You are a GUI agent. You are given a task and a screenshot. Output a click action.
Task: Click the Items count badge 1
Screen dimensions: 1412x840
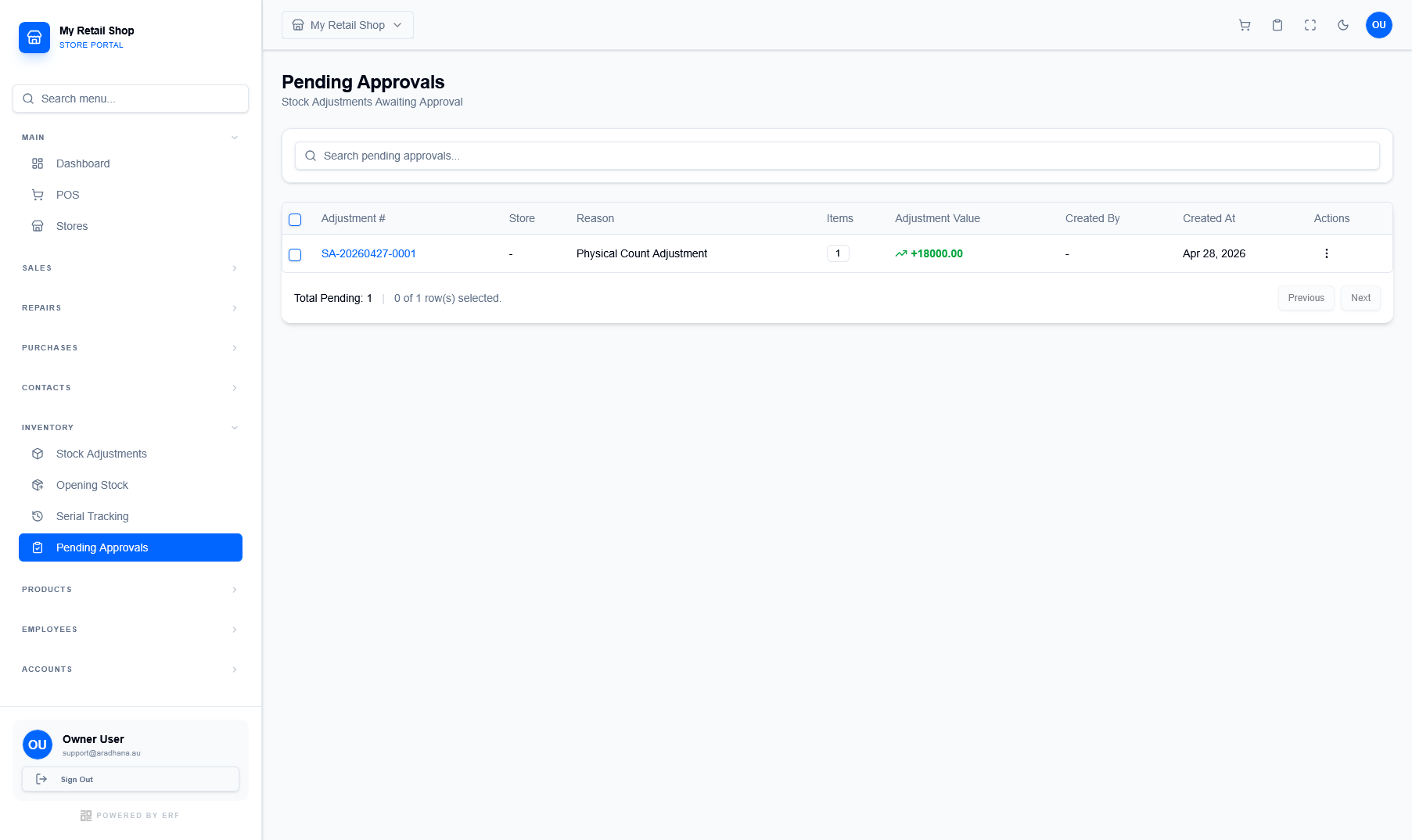tap(838, 253)
